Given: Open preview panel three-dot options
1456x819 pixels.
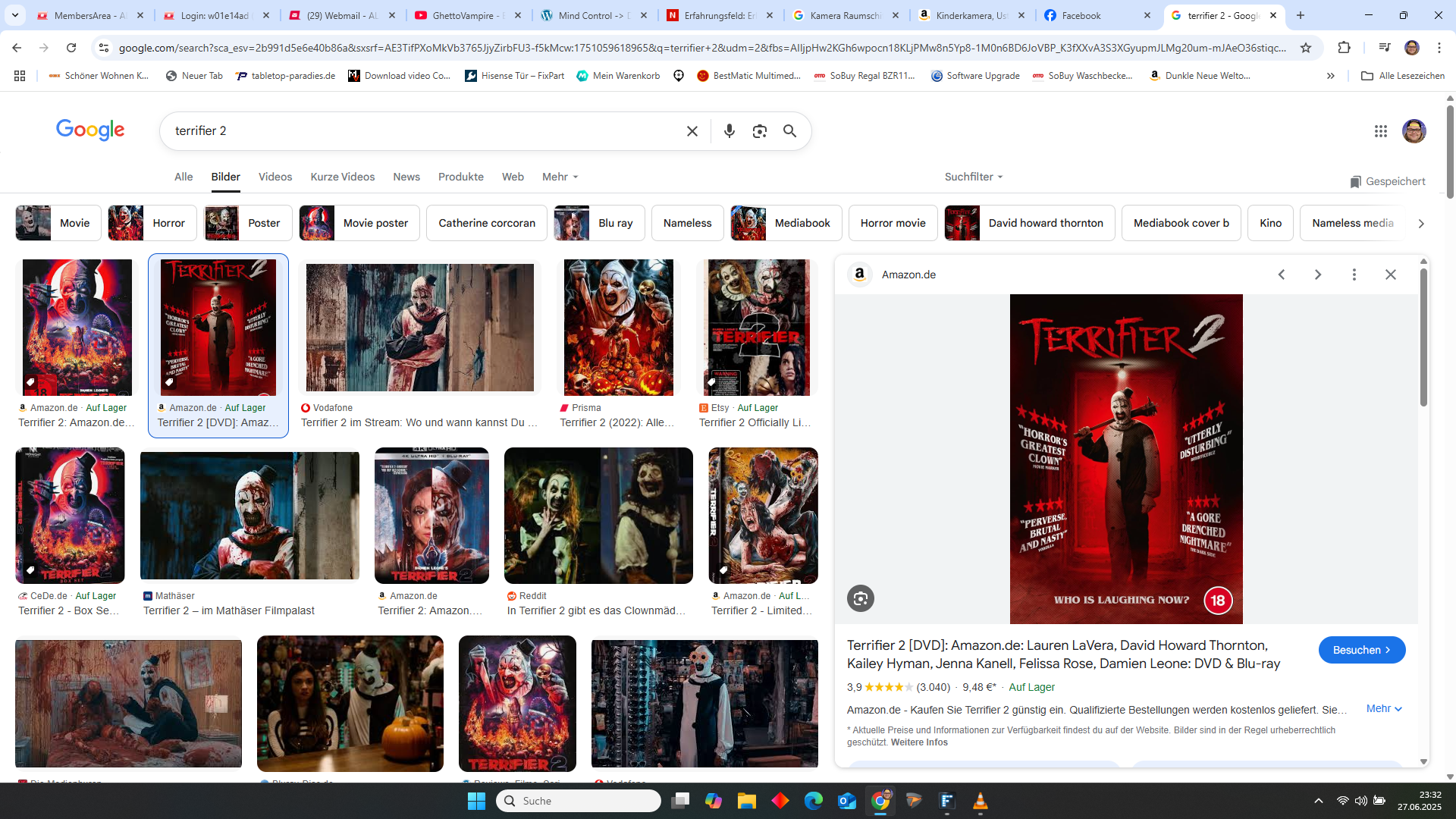Looking at the screenshot, I should click(1354, 275).
